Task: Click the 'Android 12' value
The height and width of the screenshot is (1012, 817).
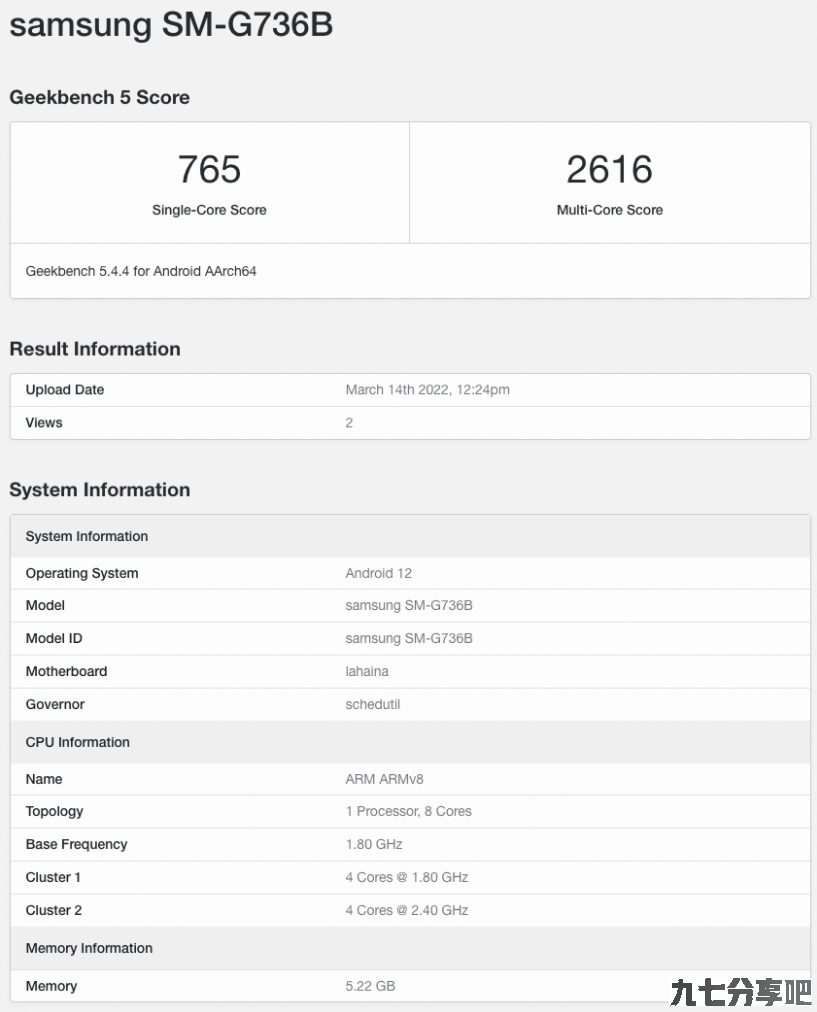Action: [378, 573]
